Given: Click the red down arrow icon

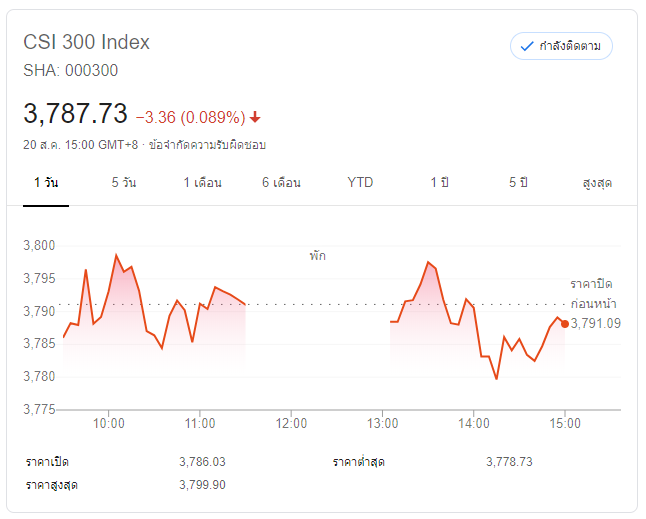Looking at the screenshot, I should (x=255, y=115).
